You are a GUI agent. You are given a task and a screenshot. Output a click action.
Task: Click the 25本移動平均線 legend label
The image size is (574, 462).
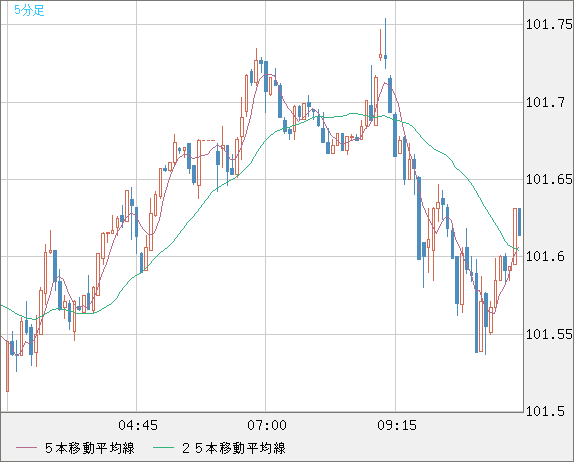tap(234, 448)
